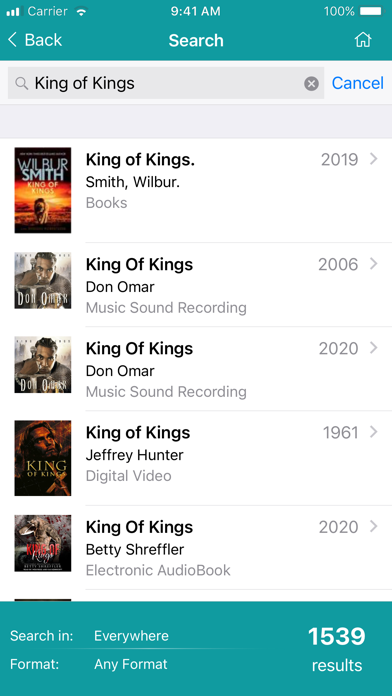The height and width of the screenshot is (696, 392).
Task: Open Don Omar 2006 album cover
Action: click(x=43, y=281)
